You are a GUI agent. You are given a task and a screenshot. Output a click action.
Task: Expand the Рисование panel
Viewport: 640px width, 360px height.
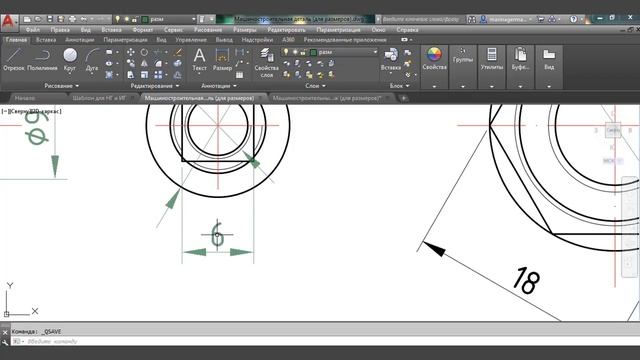click(x=62, y=86)
